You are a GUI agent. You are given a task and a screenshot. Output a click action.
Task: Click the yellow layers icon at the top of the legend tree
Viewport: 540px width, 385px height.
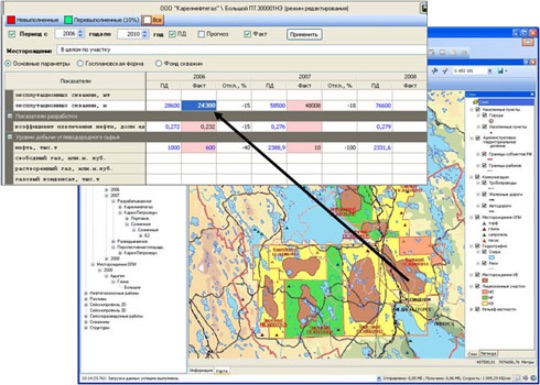tap(475, 102)
